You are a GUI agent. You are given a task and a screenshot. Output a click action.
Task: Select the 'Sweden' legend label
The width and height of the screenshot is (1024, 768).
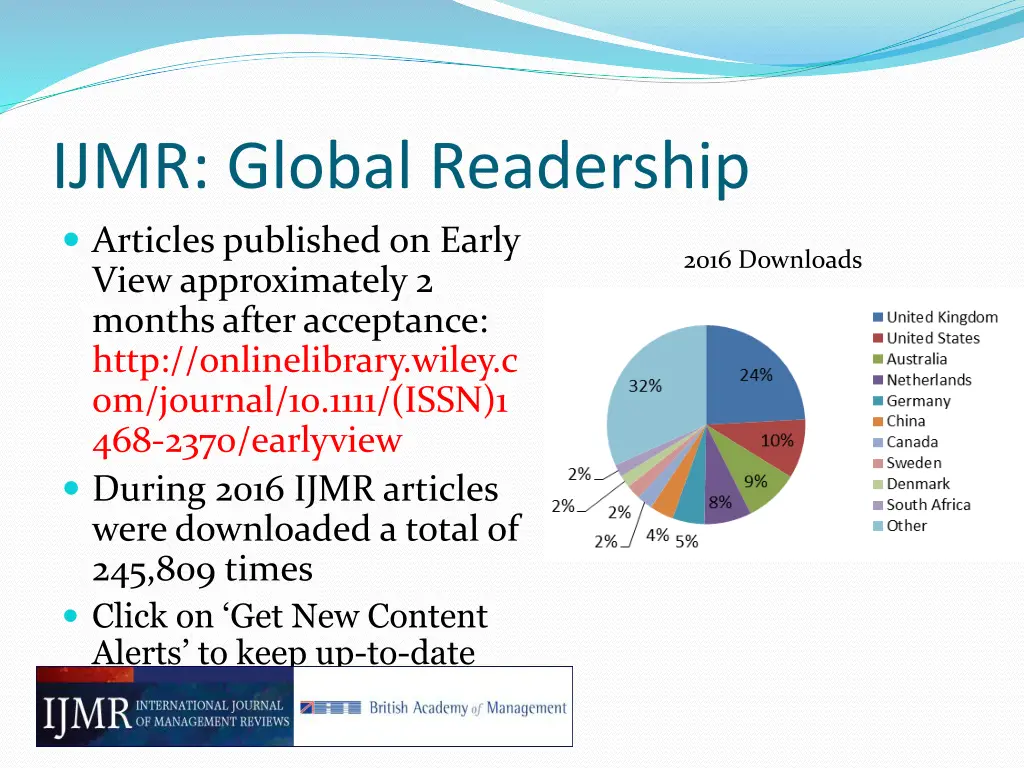tap(914, 463)
